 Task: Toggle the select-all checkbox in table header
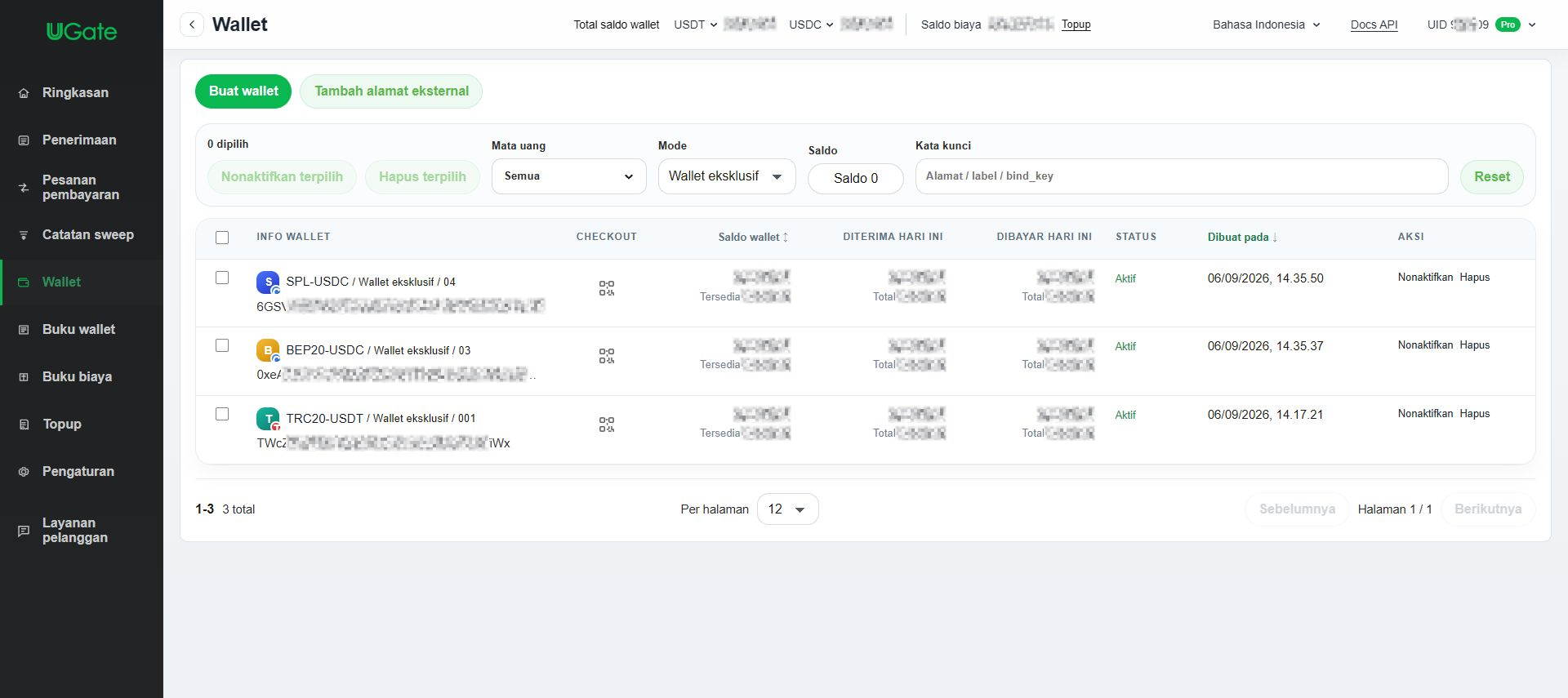pos(222,238)
